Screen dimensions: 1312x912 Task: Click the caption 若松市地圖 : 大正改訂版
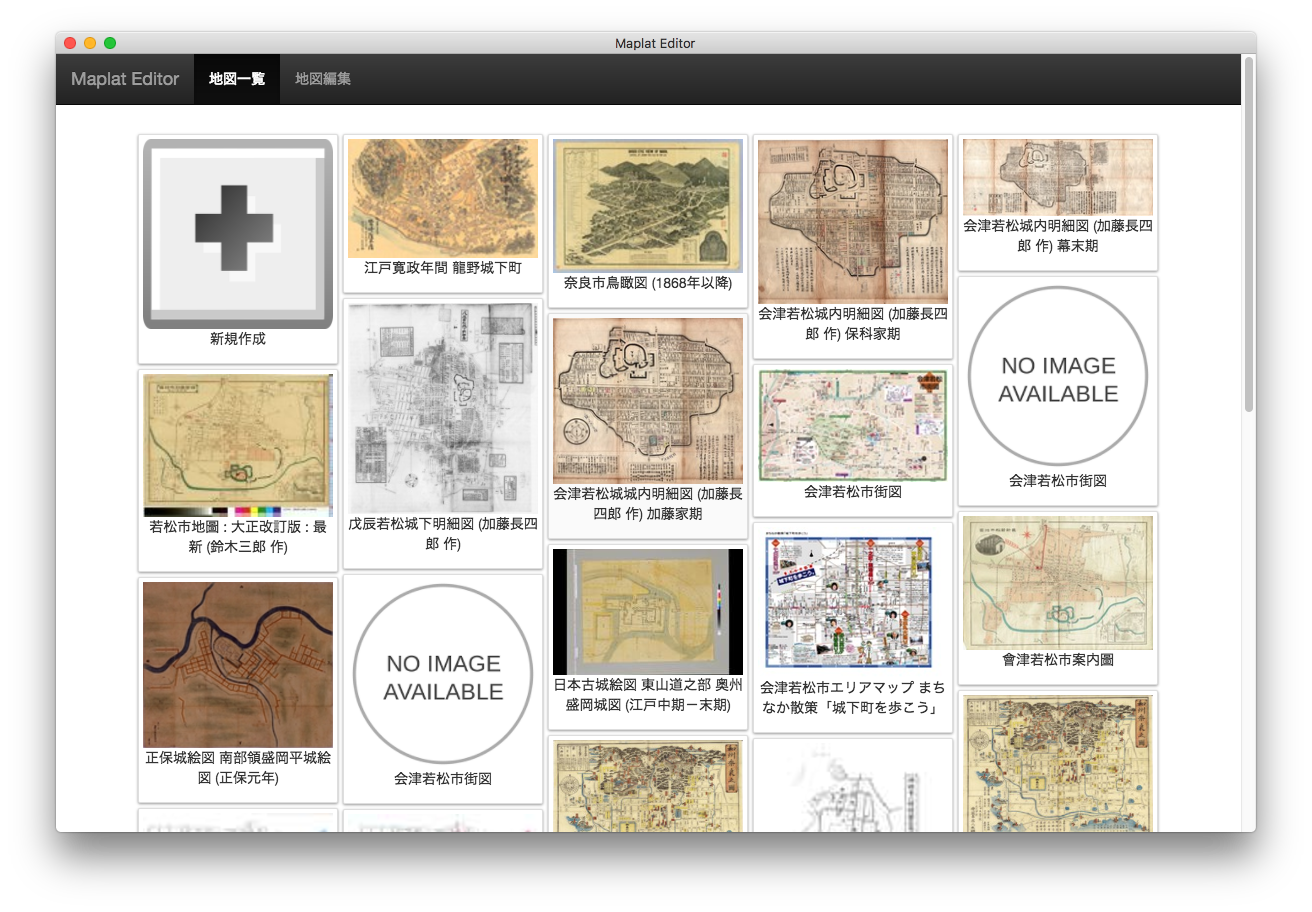(x=238, y=536)
